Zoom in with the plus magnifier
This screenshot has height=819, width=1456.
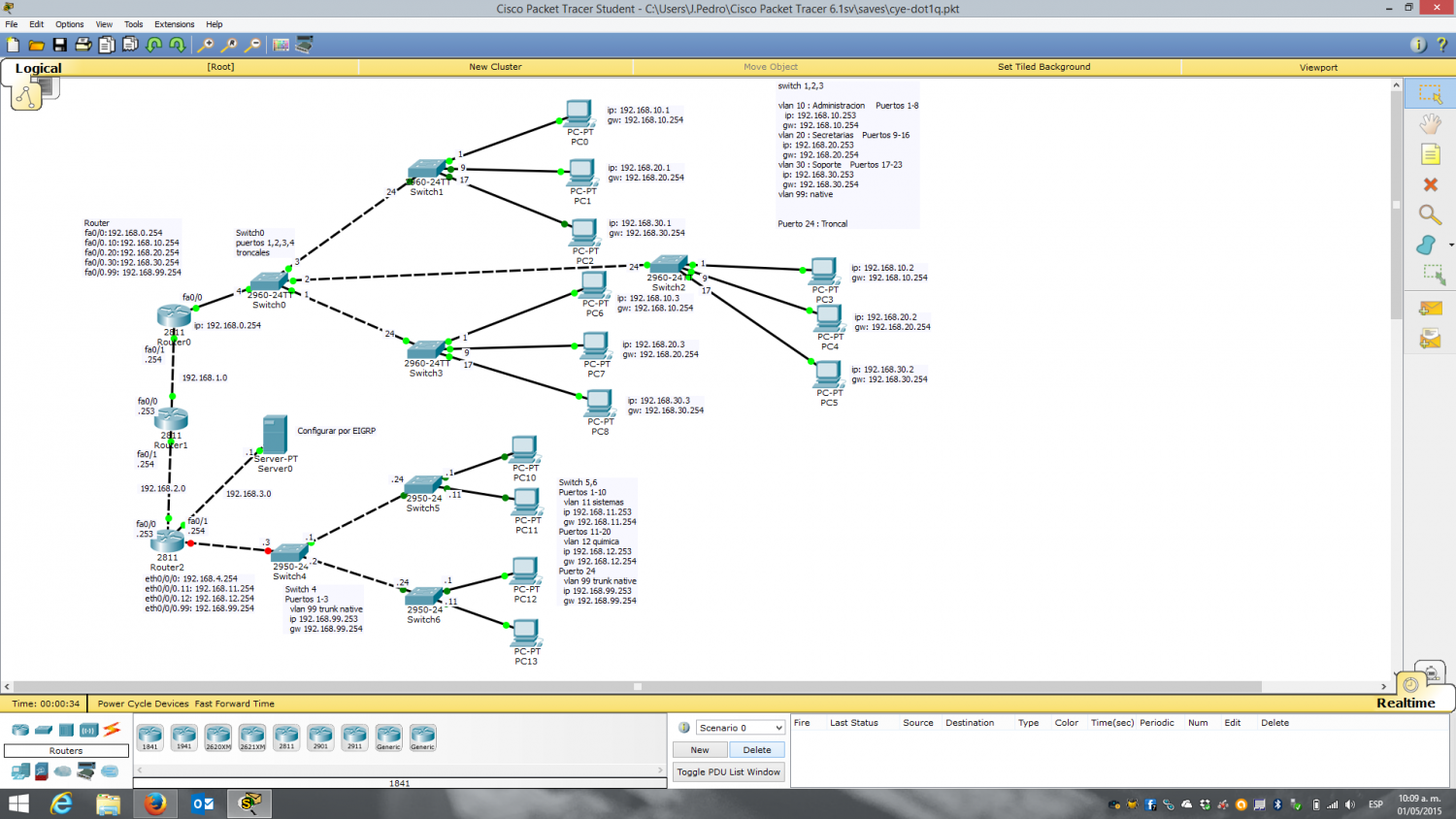pyautogui.click(x=206, y=45)
